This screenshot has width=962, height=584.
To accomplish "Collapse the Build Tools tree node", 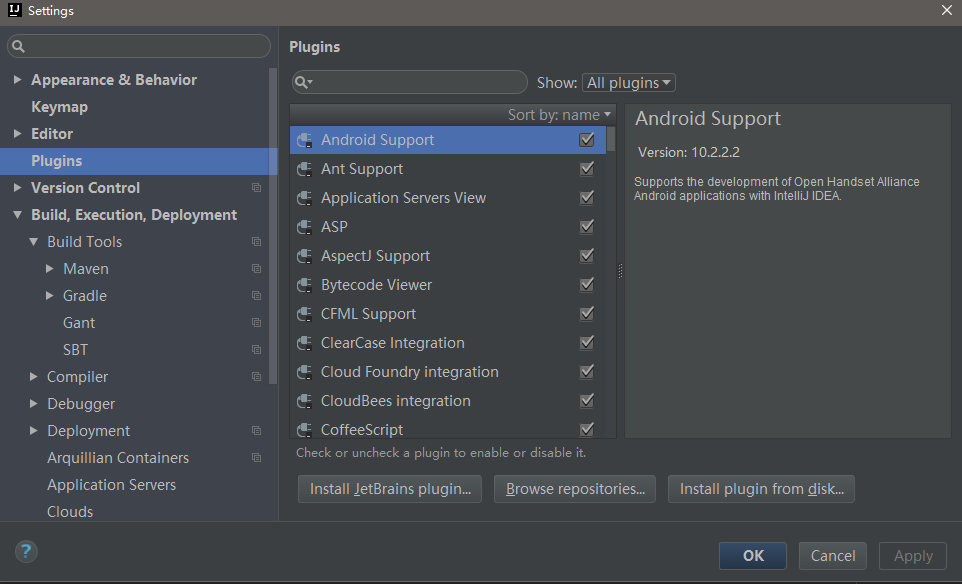I will (34, 242).
